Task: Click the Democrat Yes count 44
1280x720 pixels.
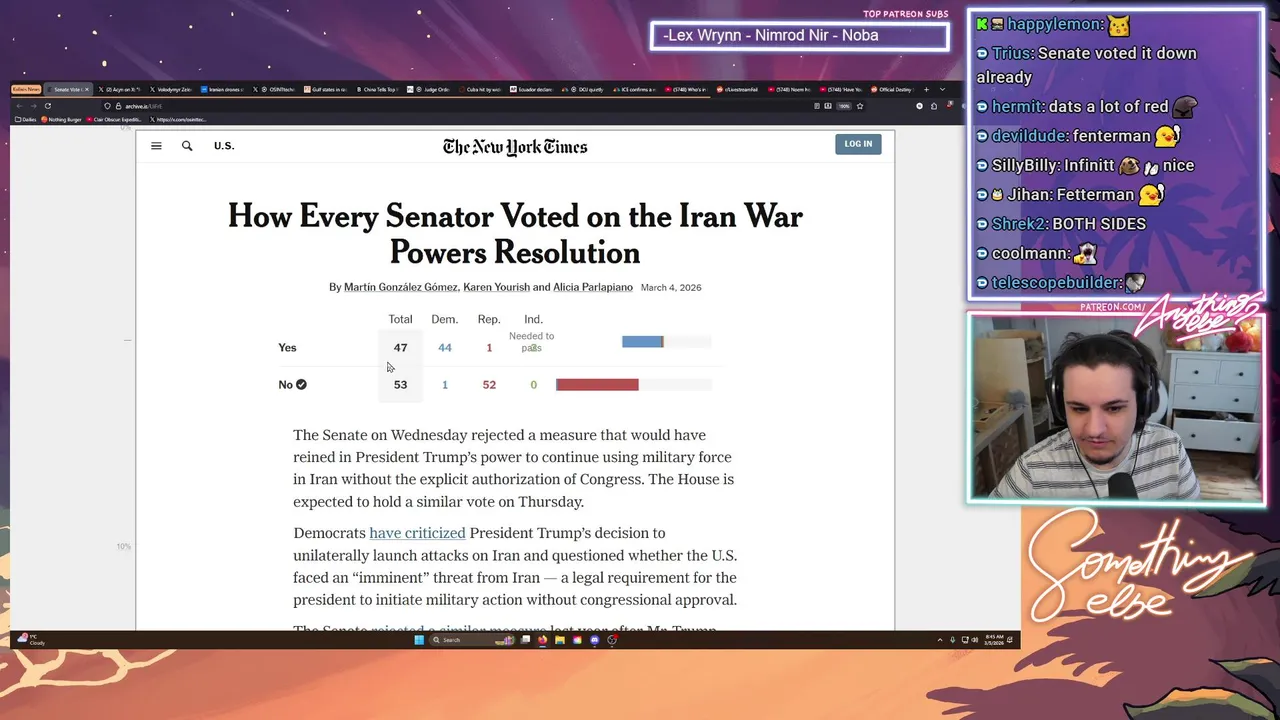Action: tap(445, 348)
